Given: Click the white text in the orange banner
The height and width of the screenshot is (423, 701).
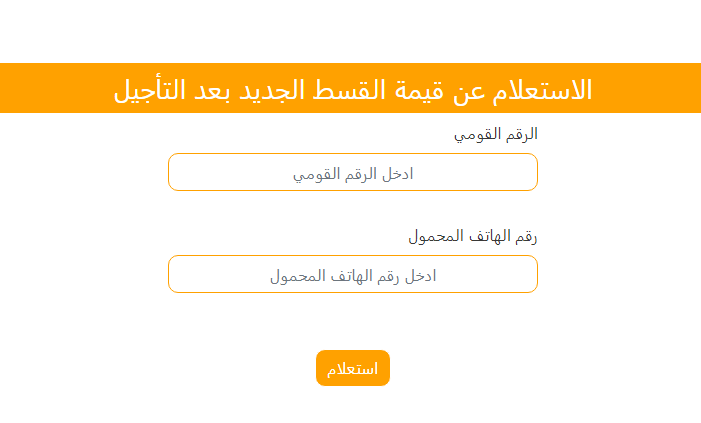Looking at the screenshot, I should (x=352, y=89).
